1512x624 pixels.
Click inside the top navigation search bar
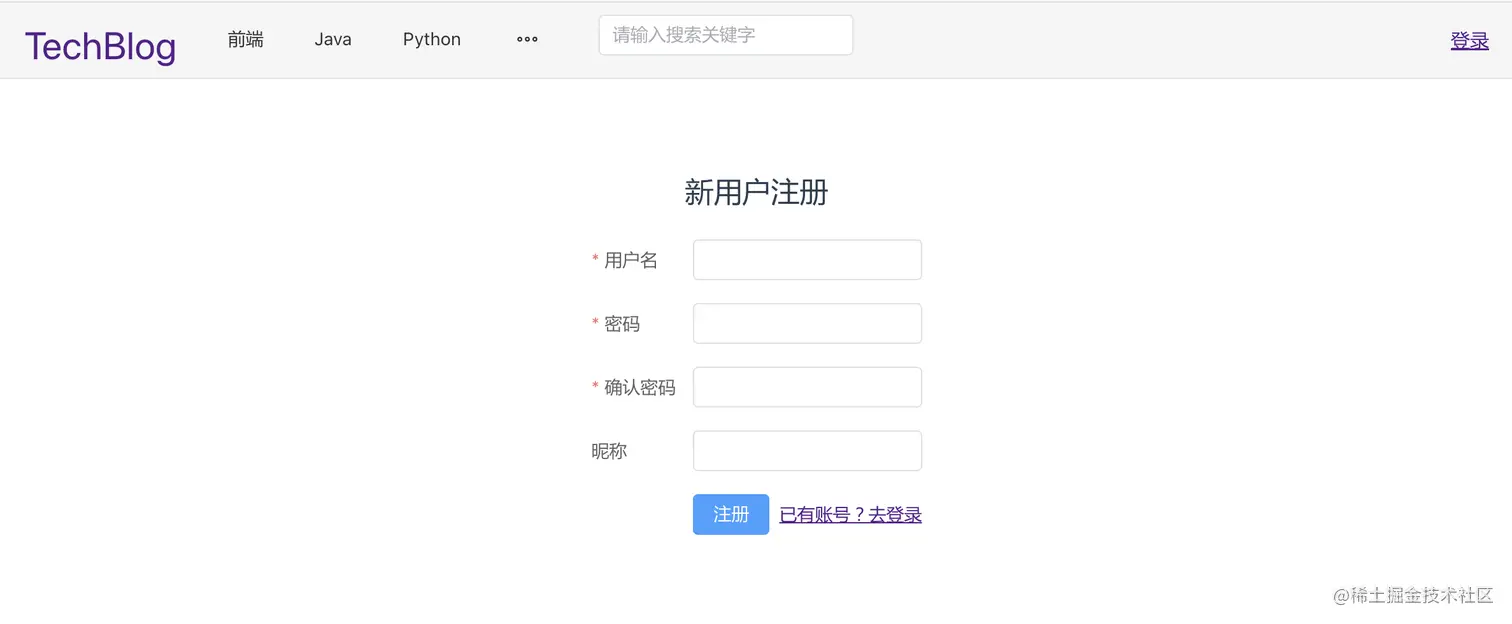pyautogui.click(x=724, y=34)
